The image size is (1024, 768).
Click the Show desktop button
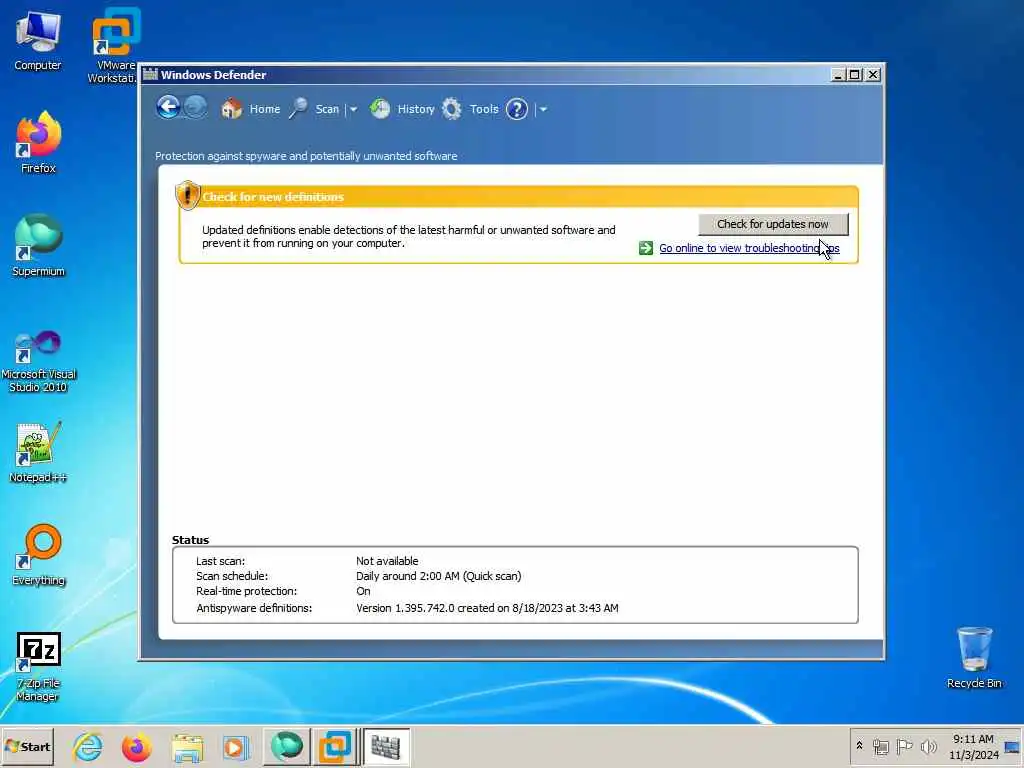pyautogui.click(x=1013, y=746)
